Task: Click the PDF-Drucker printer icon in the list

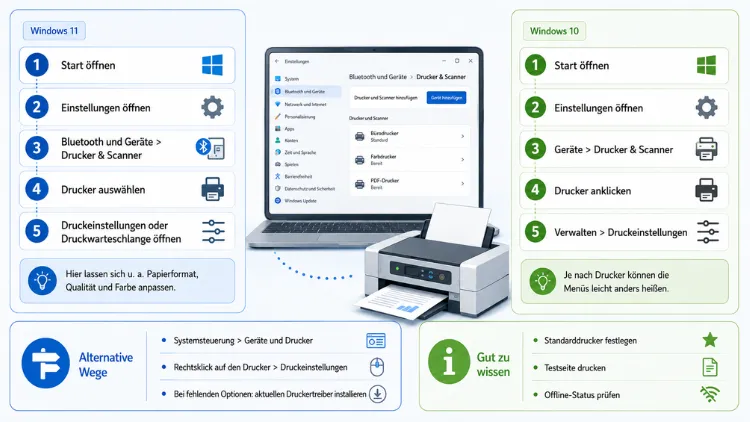Action: click(x=360, y=184)
